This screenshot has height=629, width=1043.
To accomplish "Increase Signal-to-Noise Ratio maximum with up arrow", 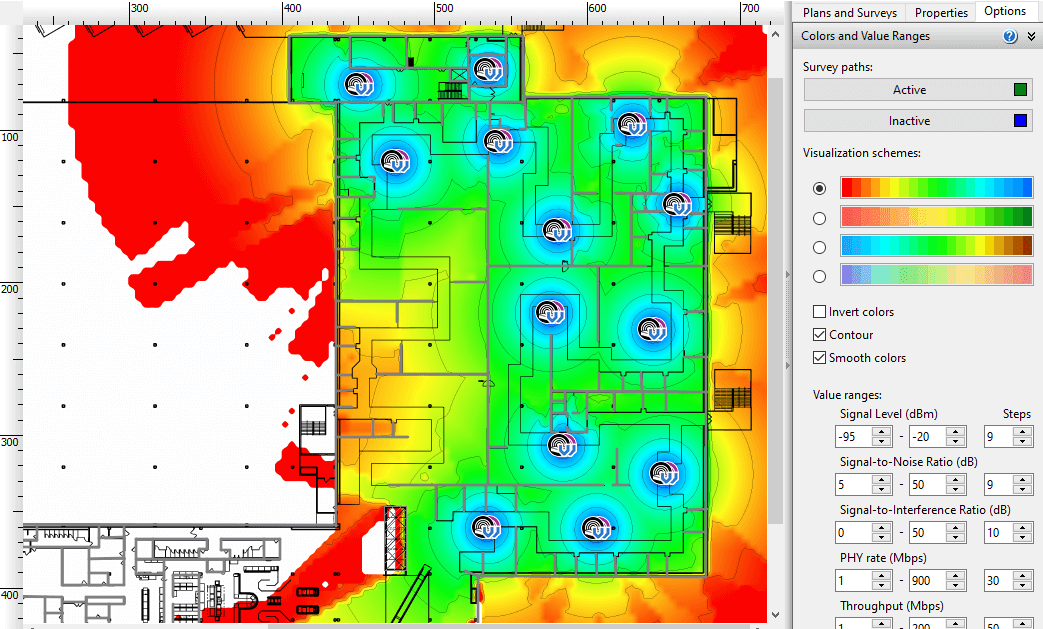I will point(955,479).
